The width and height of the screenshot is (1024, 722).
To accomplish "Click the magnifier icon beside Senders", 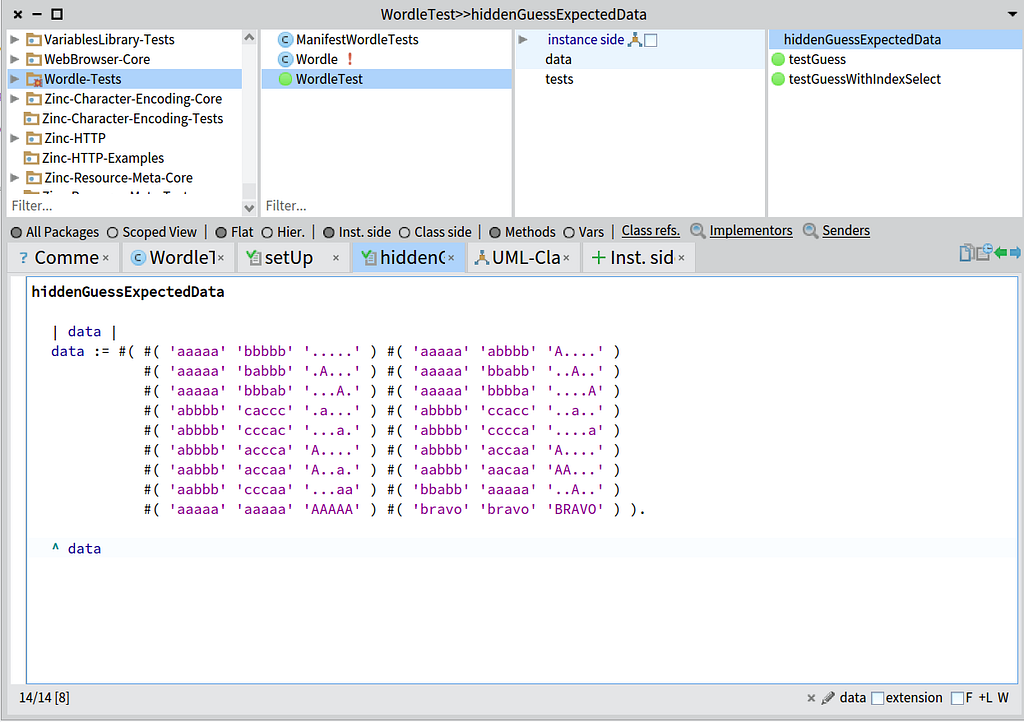I will (810, 230).
